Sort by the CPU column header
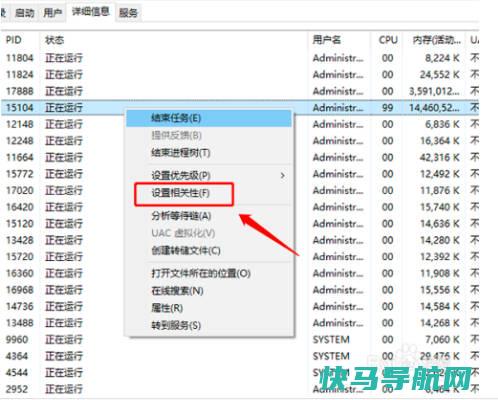Screen dimensions: 498x400 pyautogui.click(x=388, y=40)
